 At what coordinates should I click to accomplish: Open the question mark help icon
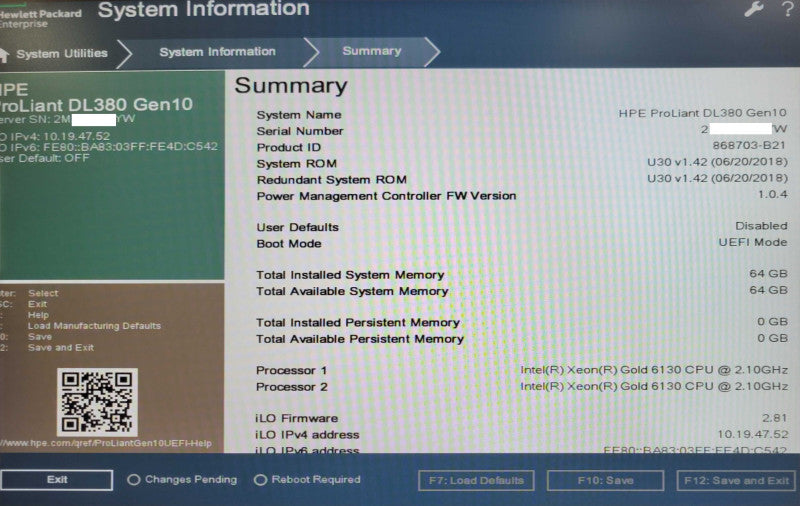pyautogui.click(x=788, y=9)
